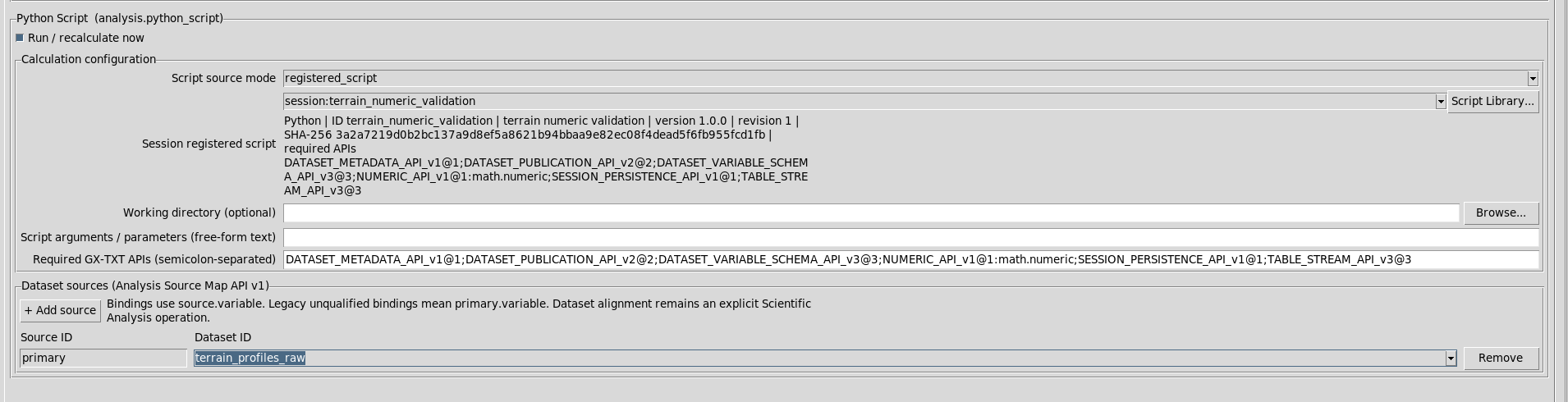The width and height of the screenshot is (1568, 402).
Task: Click 'Session registered script' label
Action: pyautogui.click(x=209, y=144)
